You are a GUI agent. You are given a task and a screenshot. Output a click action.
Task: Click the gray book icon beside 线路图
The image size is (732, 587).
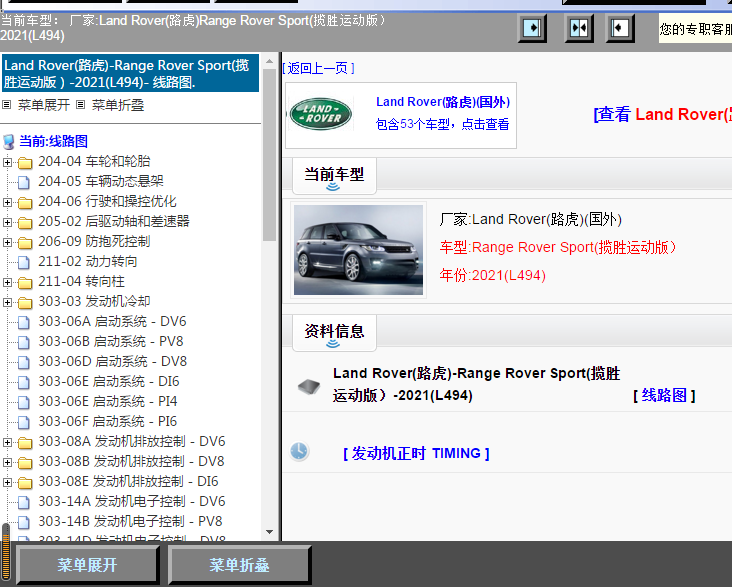(309, 386)
